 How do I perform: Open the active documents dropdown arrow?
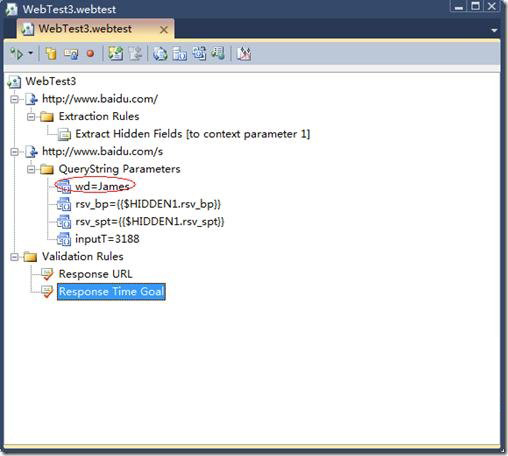(494, 30)
